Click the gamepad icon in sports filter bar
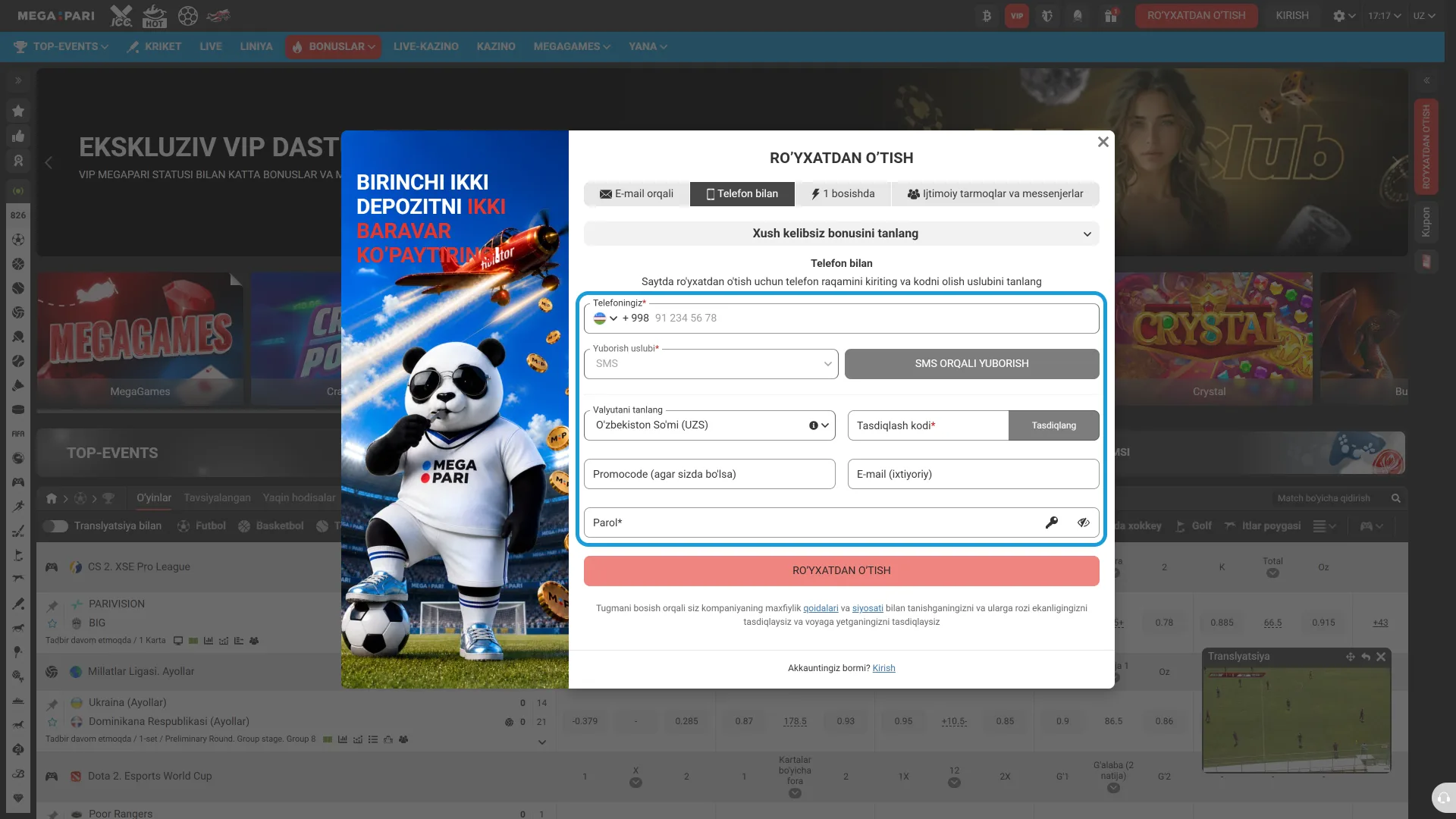The image size is (1456, 819). (x=1371, y=526)
